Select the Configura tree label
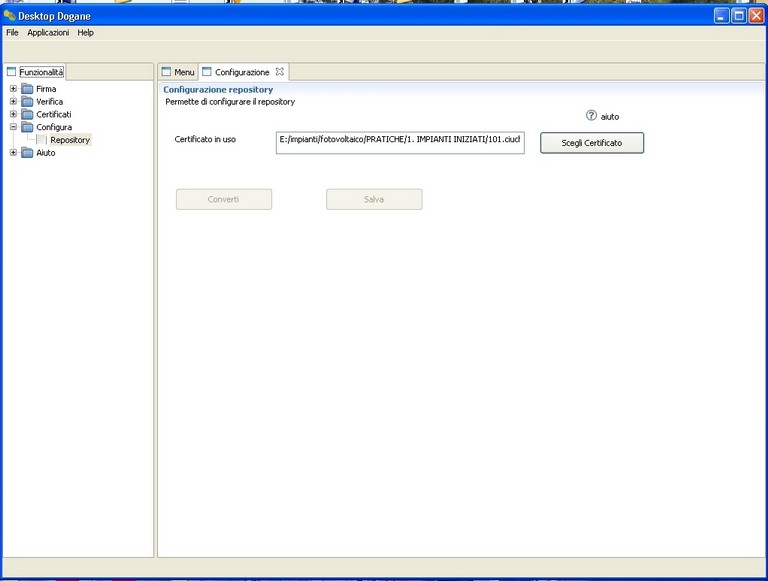 click(x=54, y=127)
